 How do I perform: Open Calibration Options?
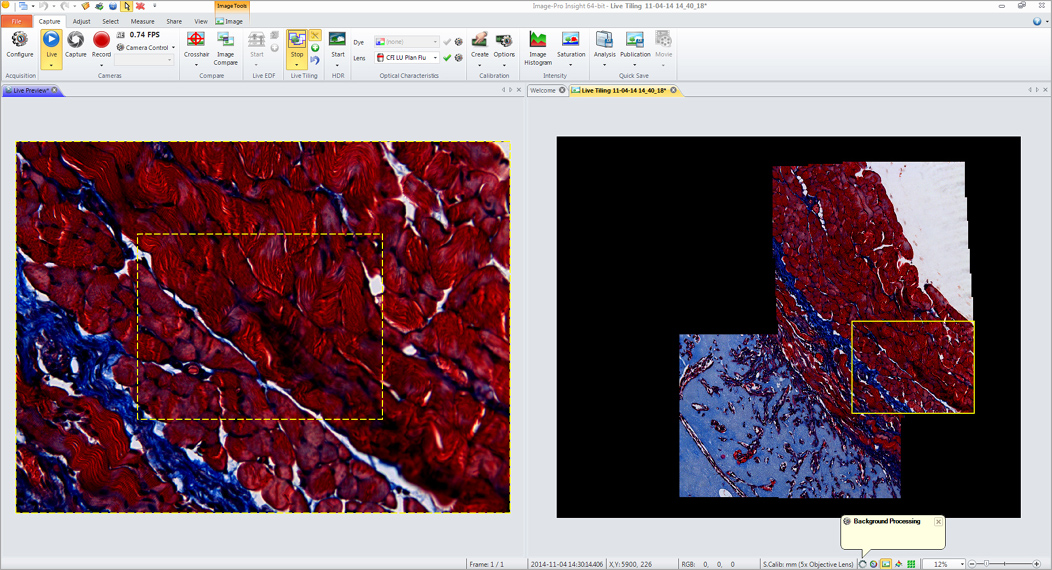click(x=504, y=44)
